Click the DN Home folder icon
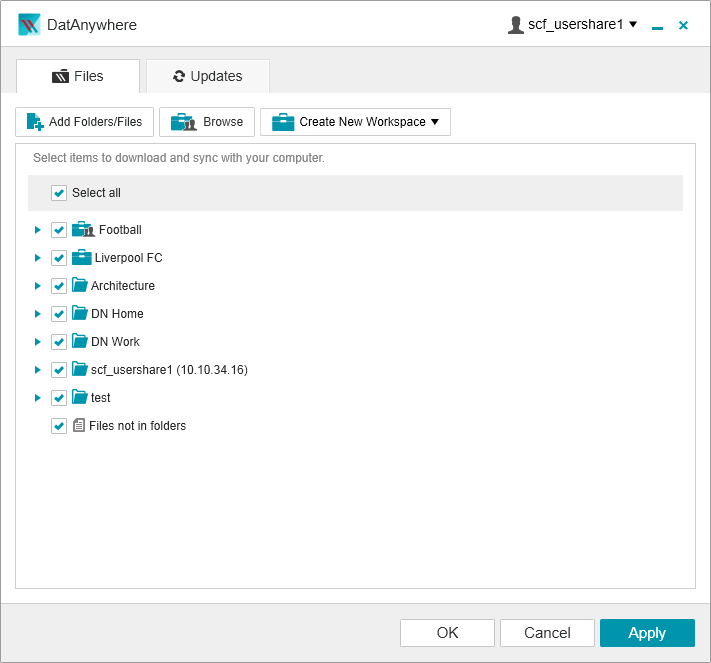Image resolution: width=711 pixels, height=663 pixels. point(80,314)
